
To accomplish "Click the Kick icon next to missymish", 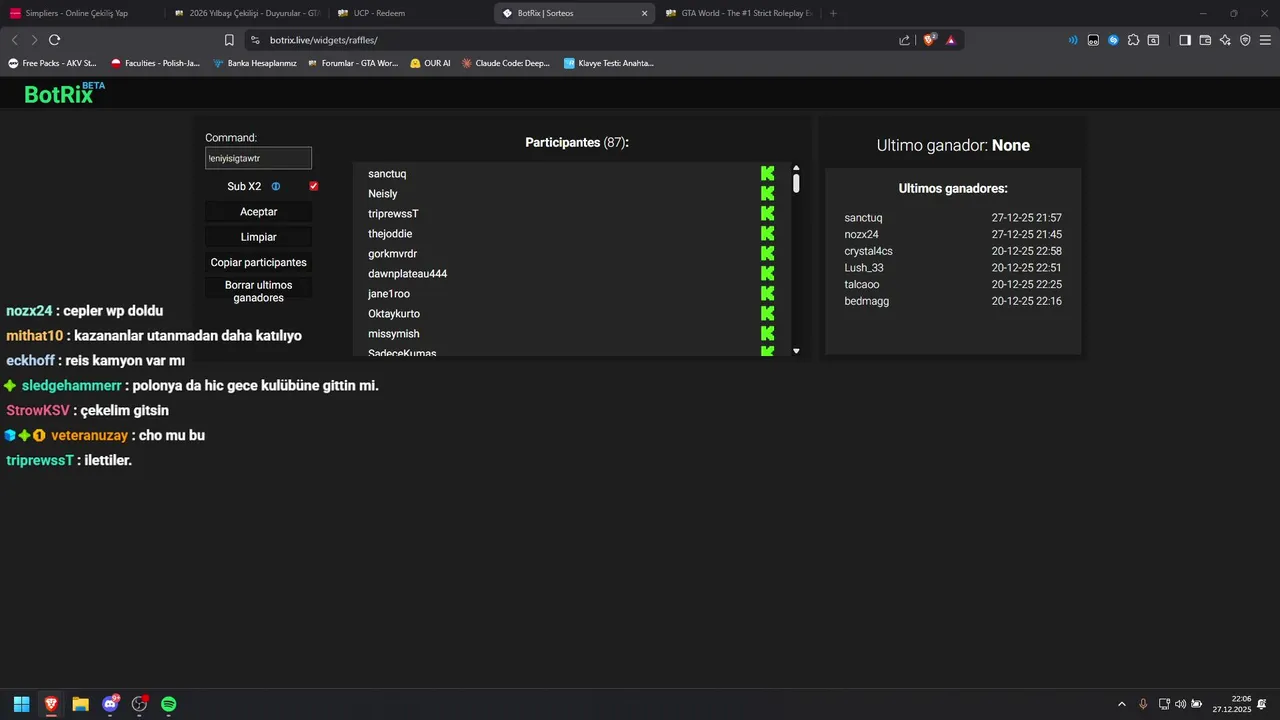I will coord(767,334).
